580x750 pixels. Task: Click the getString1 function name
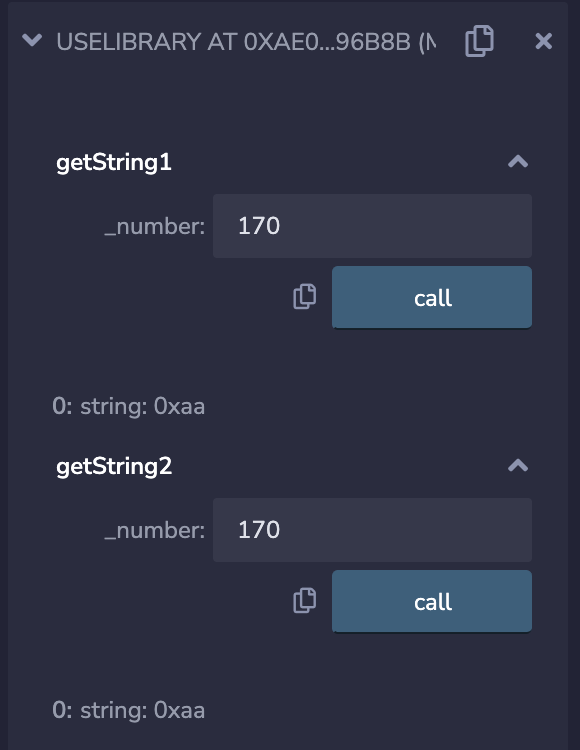point(114,163)
